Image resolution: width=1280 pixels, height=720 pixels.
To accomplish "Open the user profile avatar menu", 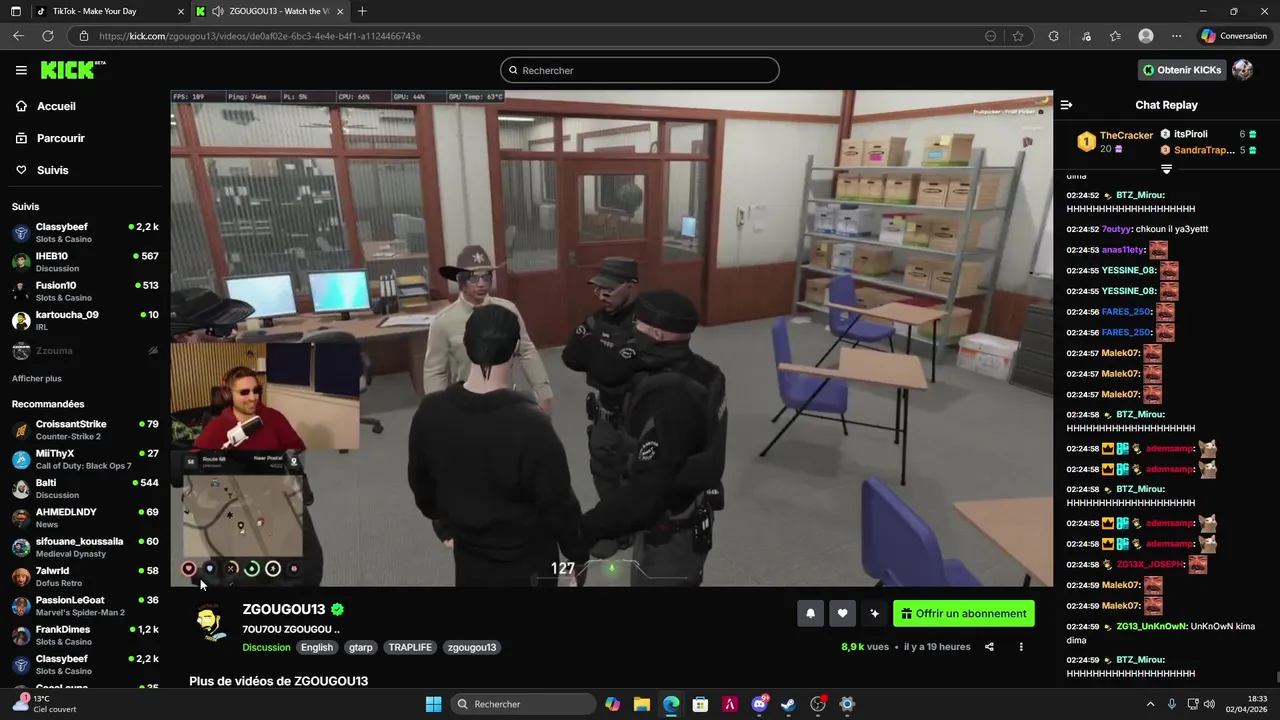I will click(1243, 70).
